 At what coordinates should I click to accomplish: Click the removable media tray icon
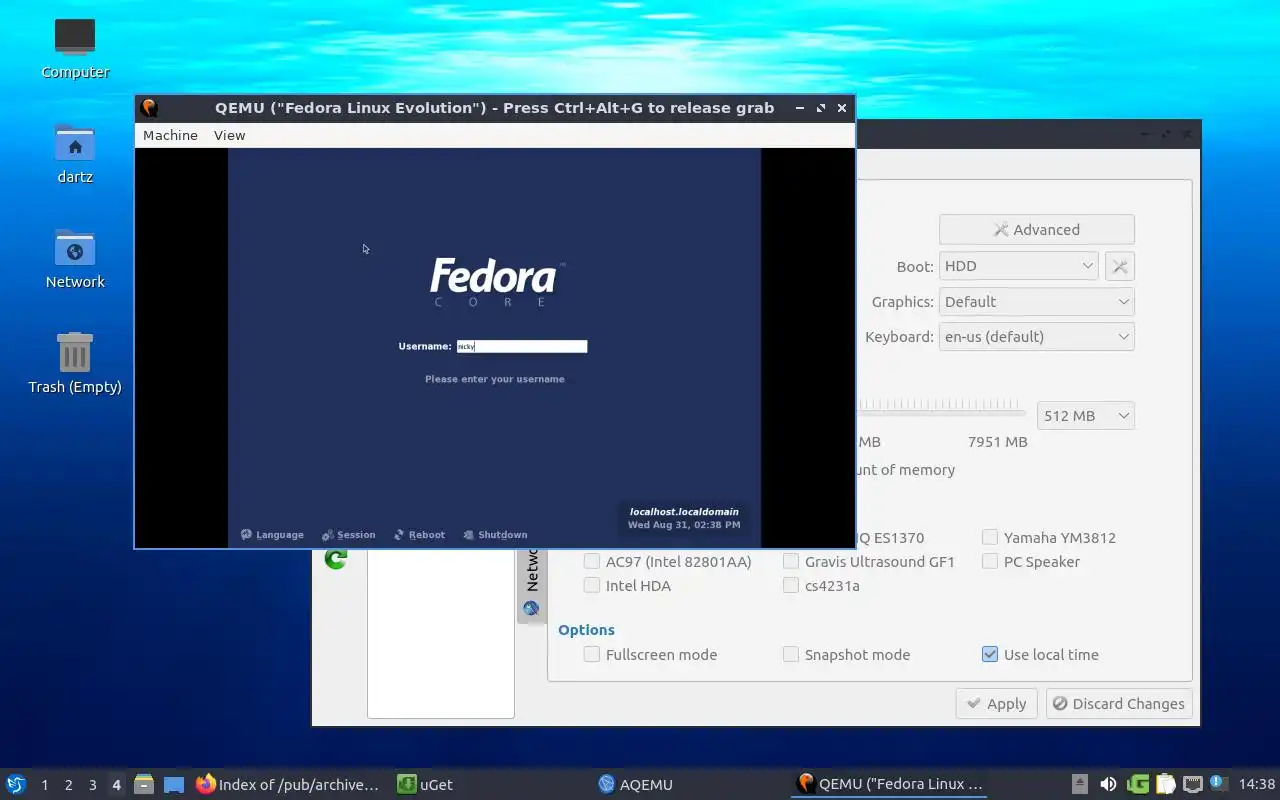point(1080,784)
